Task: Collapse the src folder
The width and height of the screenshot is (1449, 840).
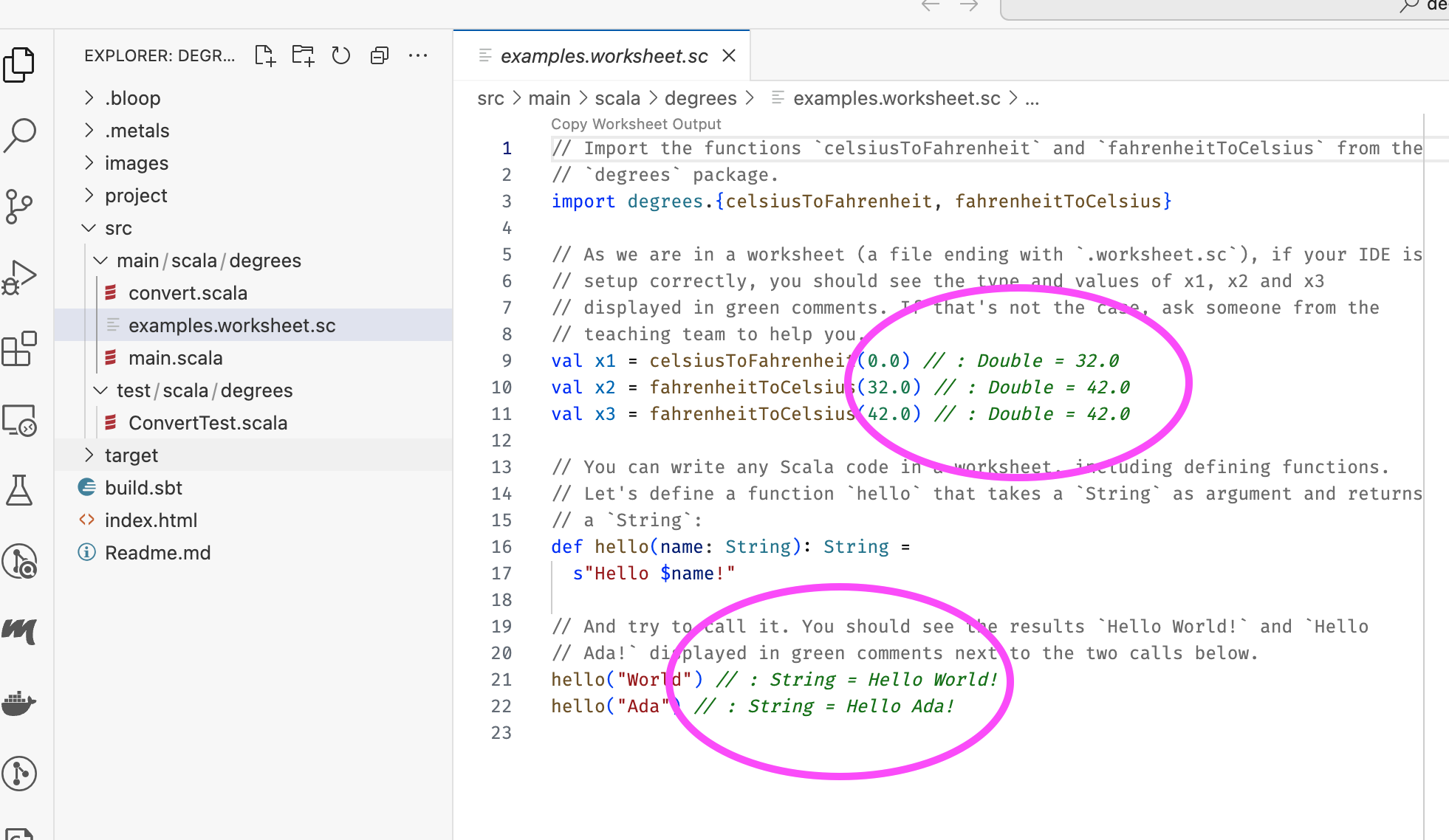Action: (118, 228)
